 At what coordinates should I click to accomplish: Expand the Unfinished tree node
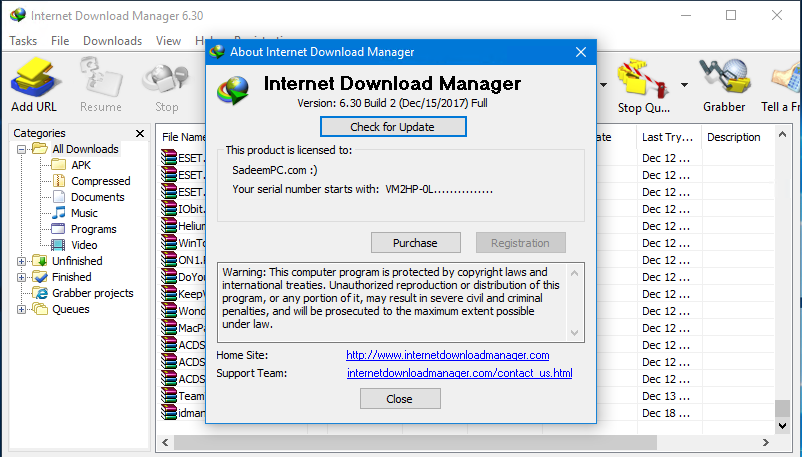(x=21, y=262)
